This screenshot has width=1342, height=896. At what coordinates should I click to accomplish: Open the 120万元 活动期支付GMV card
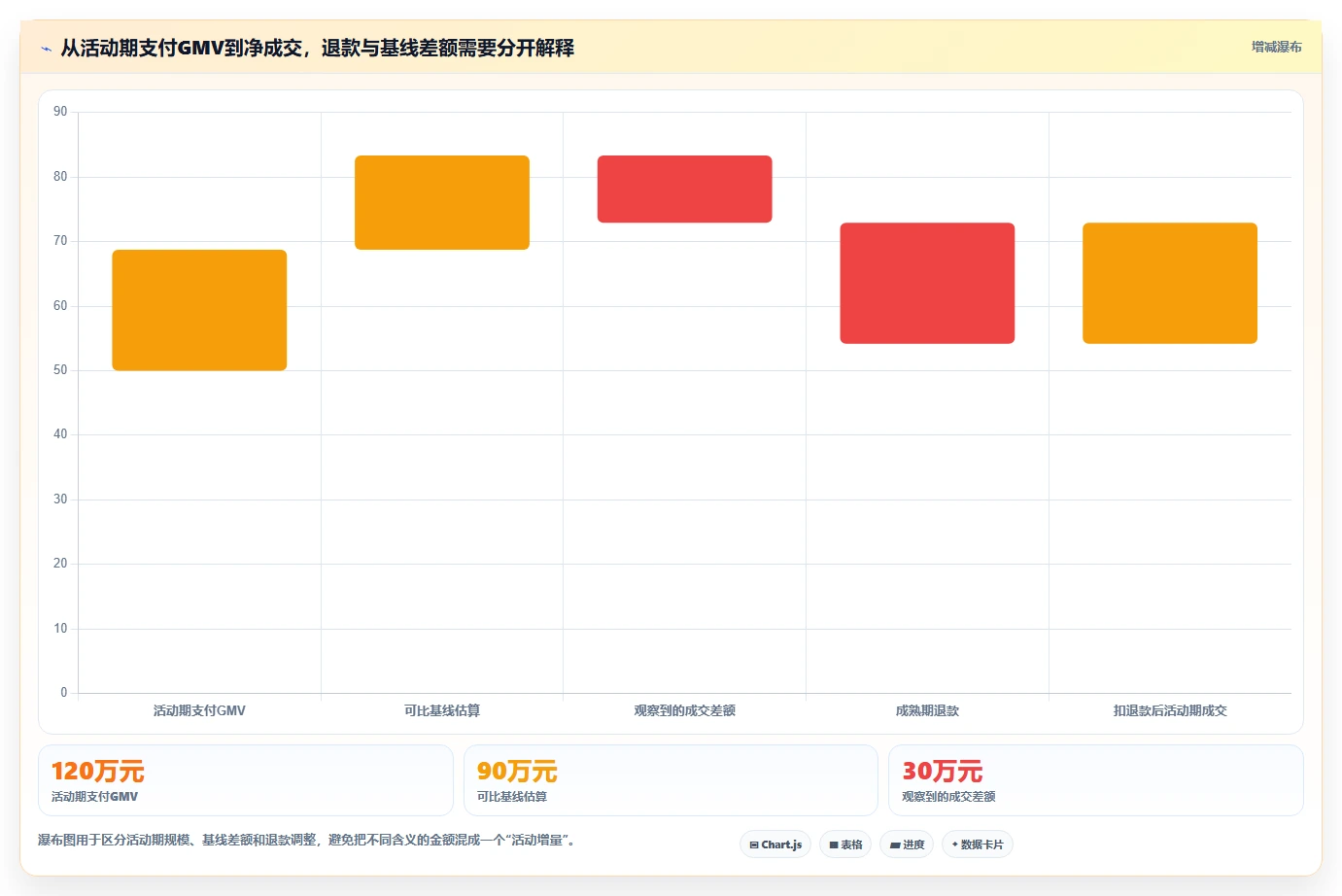pos(246,780)
